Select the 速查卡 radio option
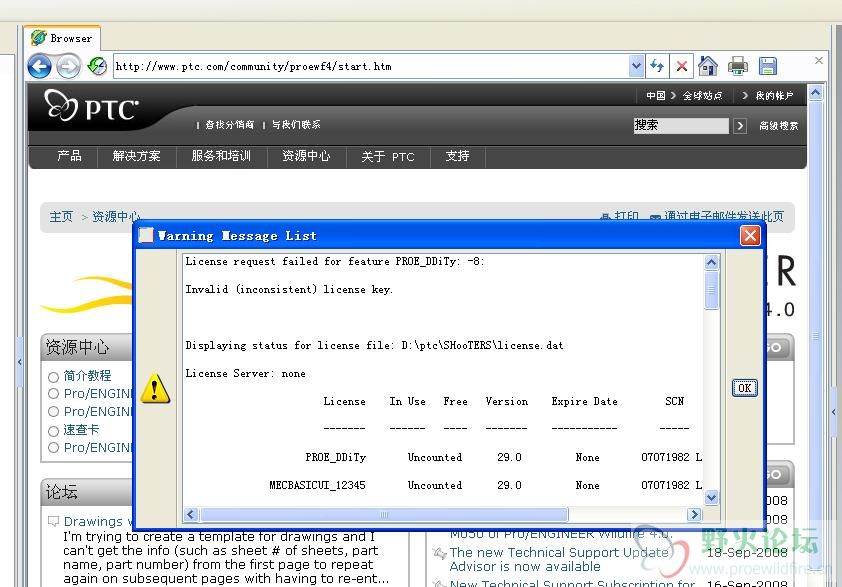 pos(53,431)
